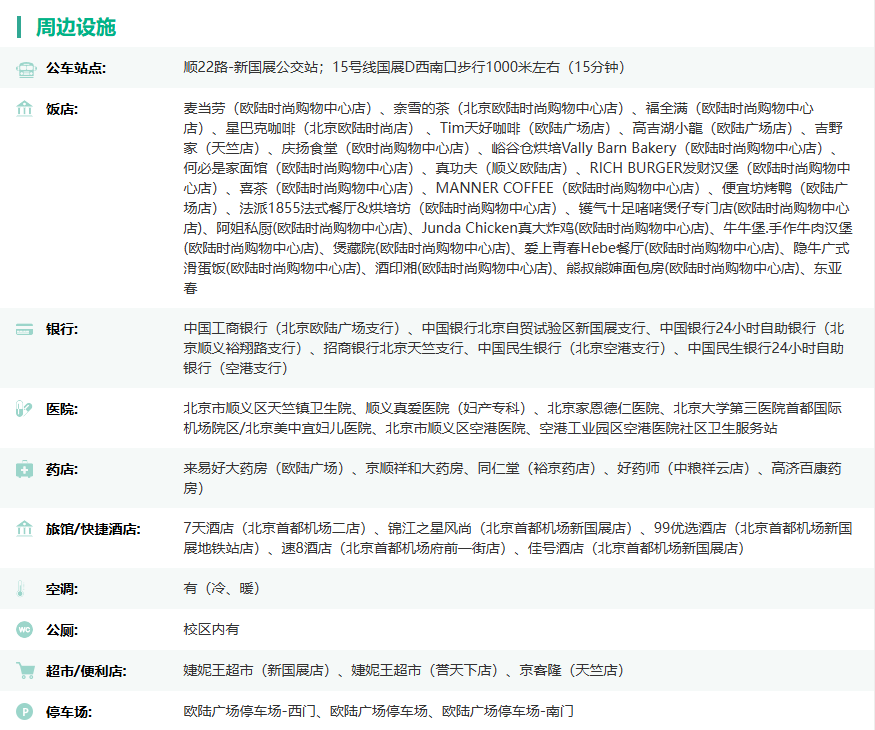Click the text 北京市顺义区天竺镇卫生院
This screenshot has height=730, width=875.
pyautogui.click(x=267, y=409)
